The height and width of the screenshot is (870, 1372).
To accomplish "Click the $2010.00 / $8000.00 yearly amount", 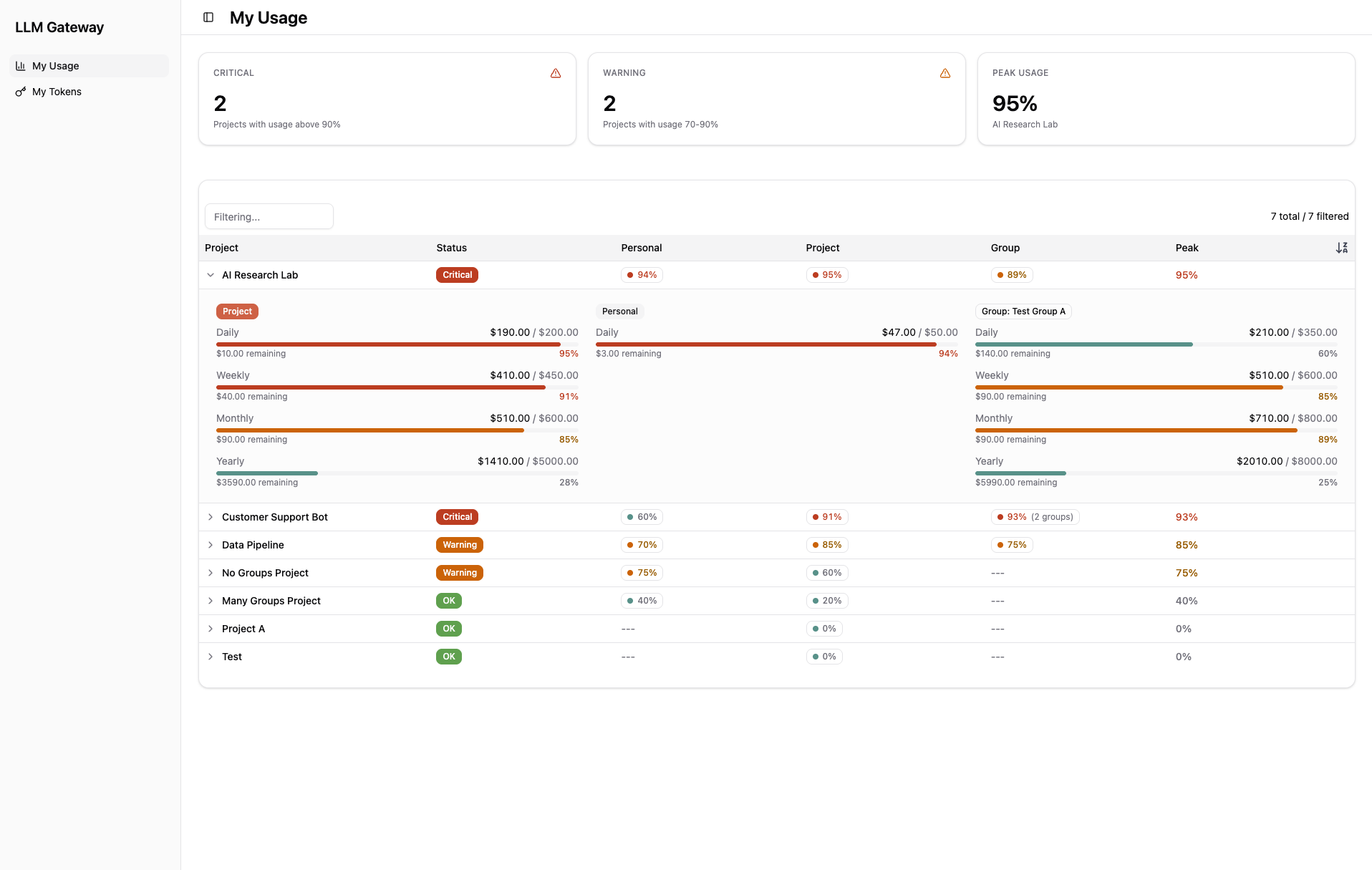I will (x=1287, y=461).
